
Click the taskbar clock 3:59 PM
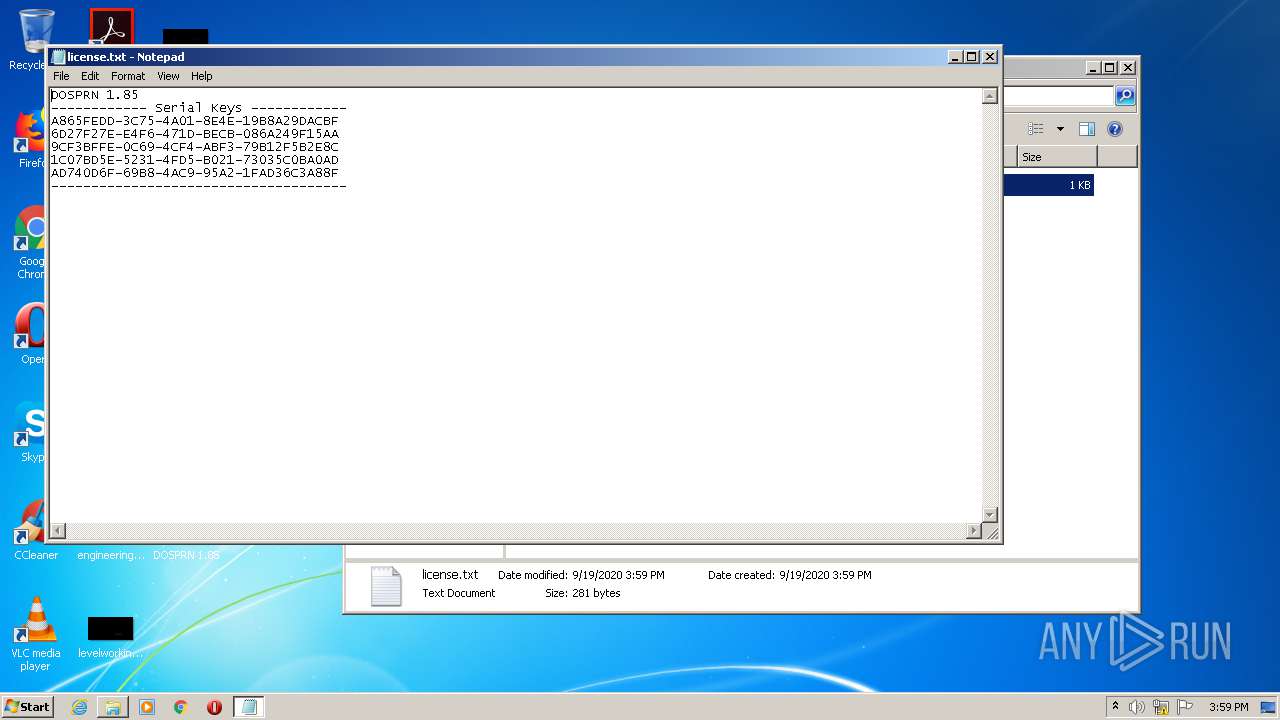[1228, 707]
